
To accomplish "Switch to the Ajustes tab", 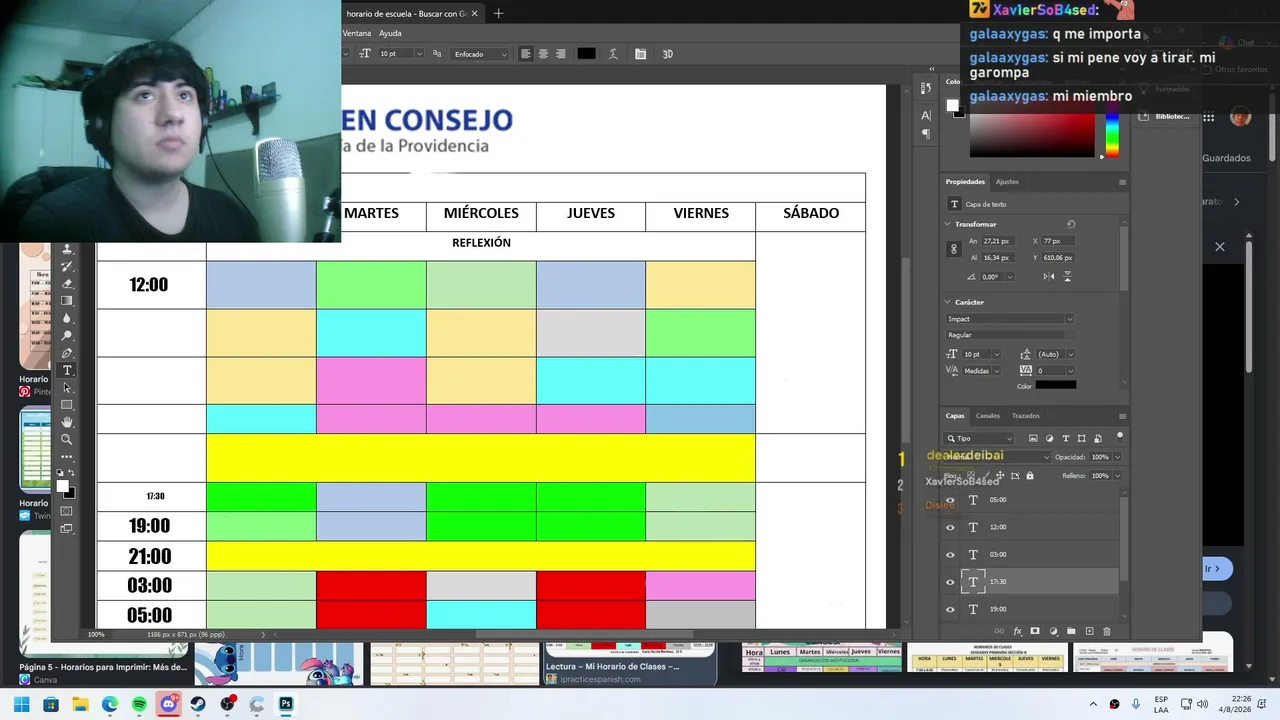I will [1007, 182].
